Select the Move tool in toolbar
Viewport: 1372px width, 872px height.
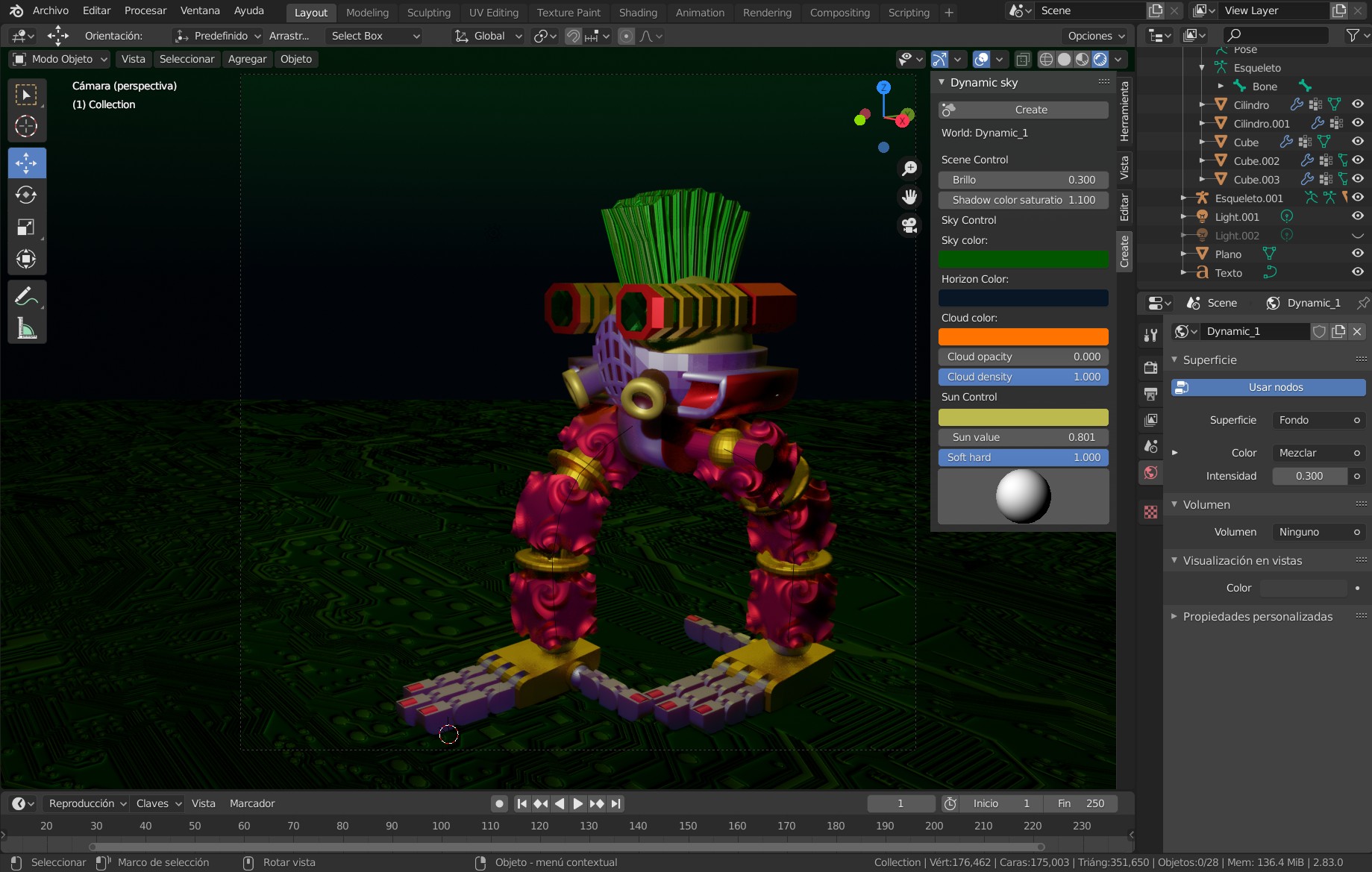[26, 163]
